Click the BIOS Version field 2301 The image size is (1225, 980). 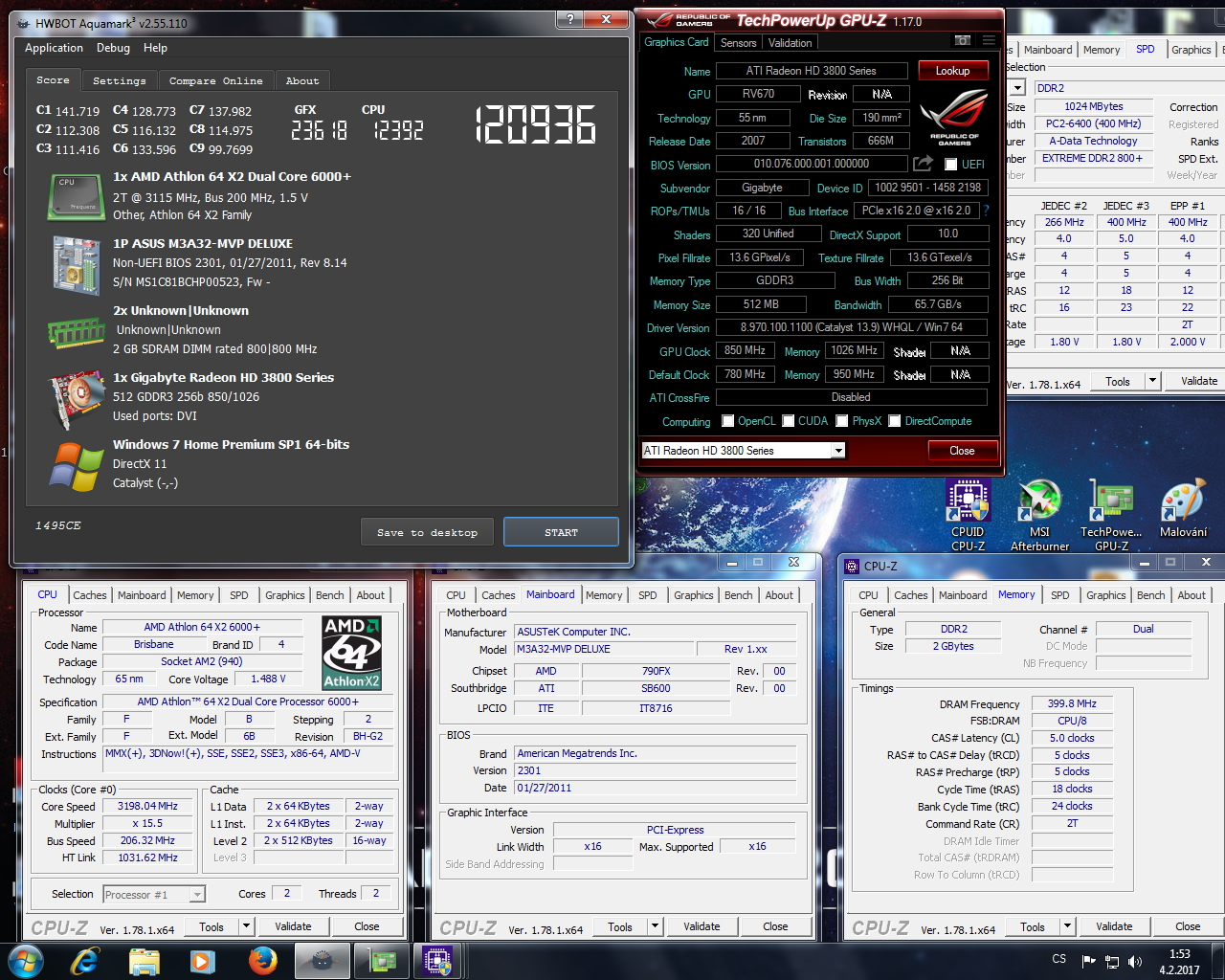point(656,770)
